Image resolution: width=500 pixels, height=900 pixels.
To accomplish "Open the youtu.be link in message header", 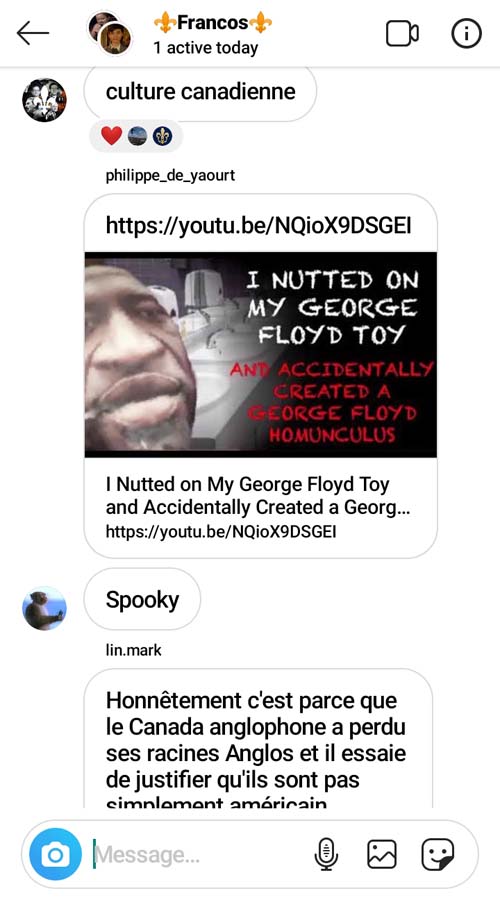I will pos(258,226).
